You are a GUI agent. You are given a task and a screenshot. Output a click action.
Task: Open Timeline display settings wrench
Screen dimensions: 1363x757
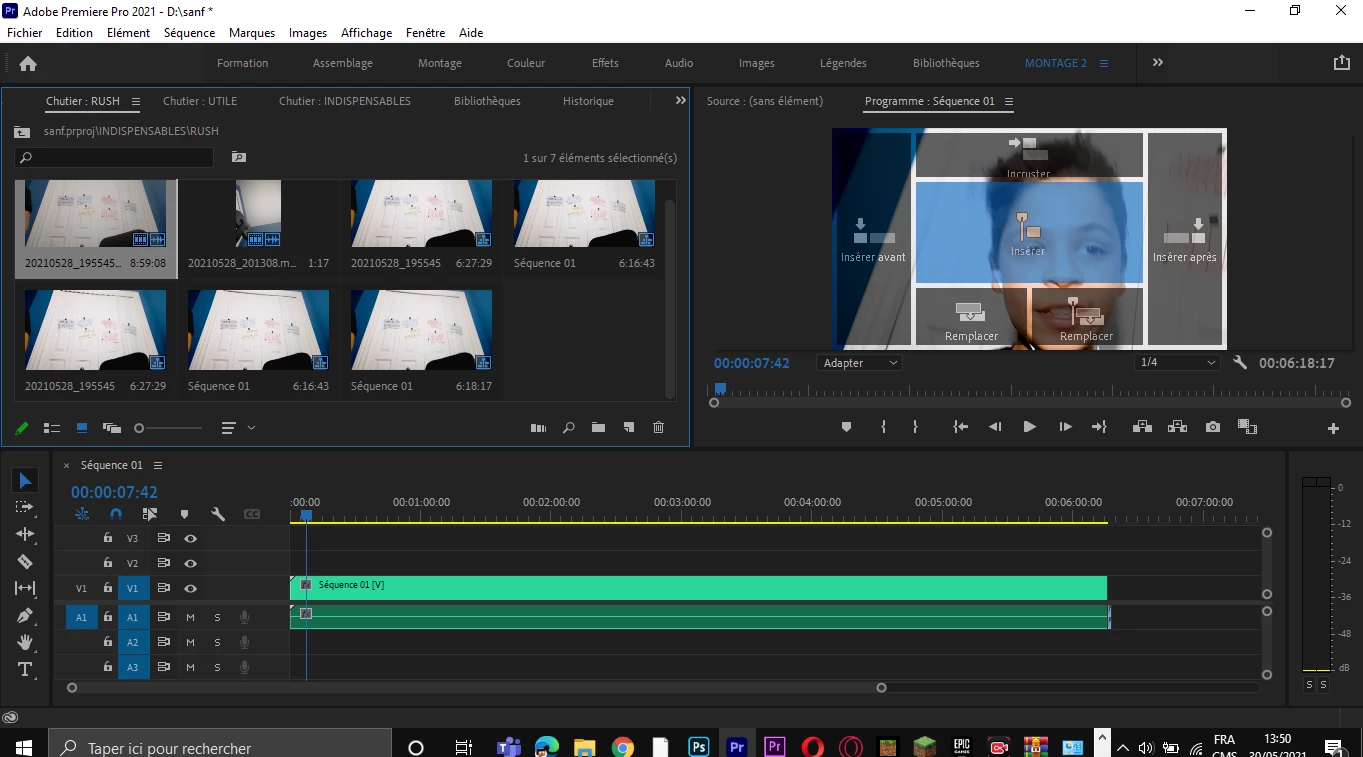tap(218, 514)
